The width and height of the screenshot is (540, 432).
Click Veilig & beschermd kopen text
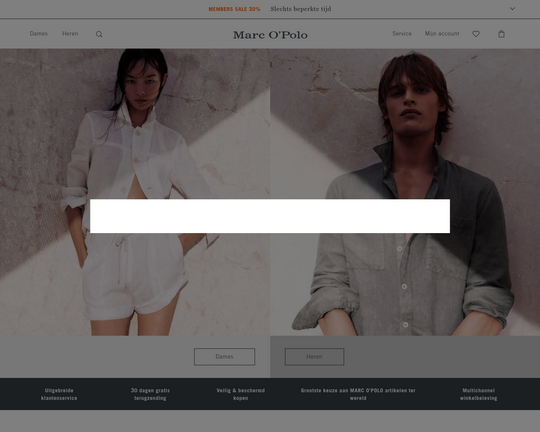click(241, 394)
